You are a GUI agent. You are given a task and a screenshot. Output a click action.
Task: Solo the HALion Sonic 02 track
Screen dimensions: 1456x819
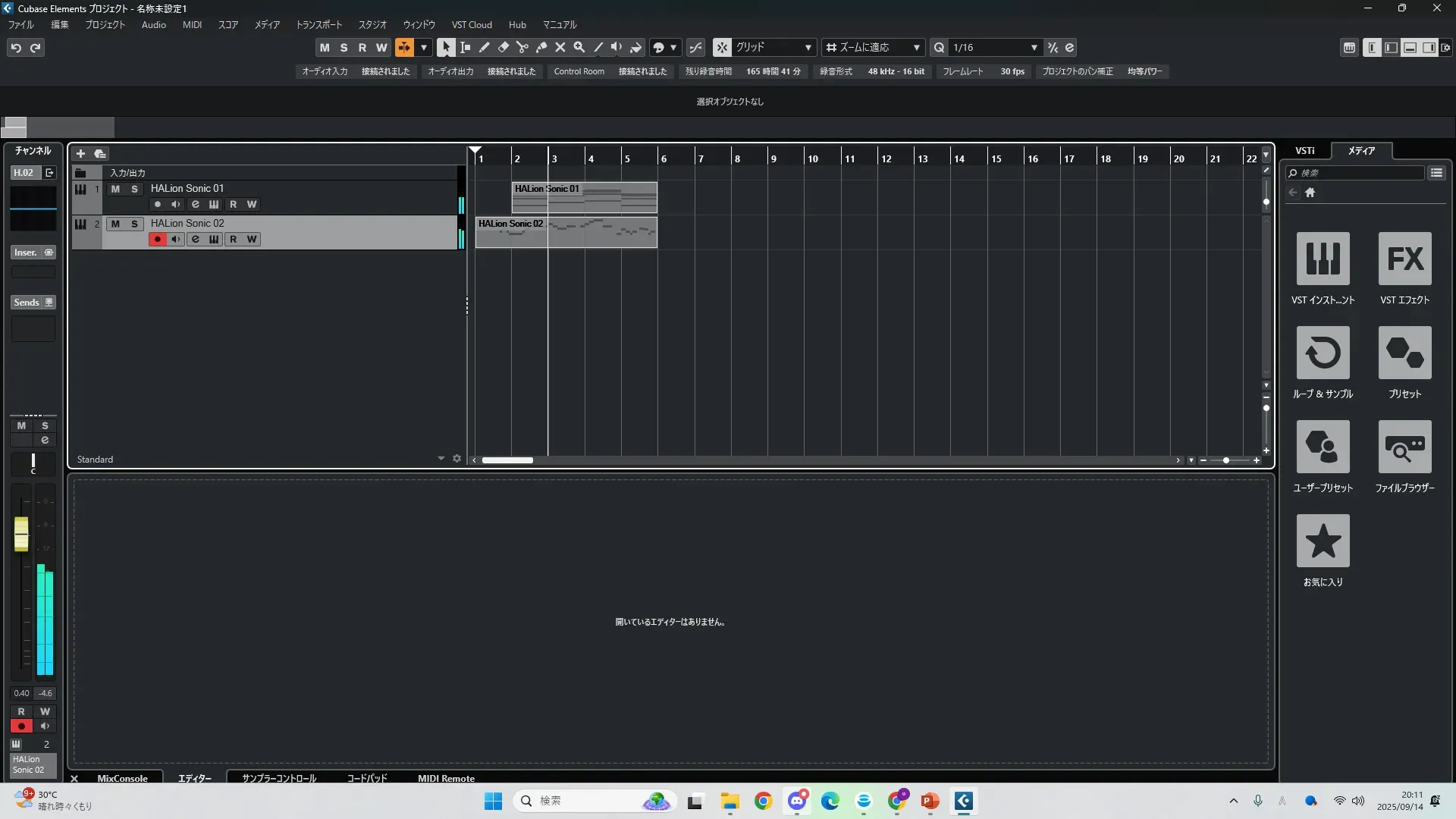pyautogui.click(x=134, y=224)
